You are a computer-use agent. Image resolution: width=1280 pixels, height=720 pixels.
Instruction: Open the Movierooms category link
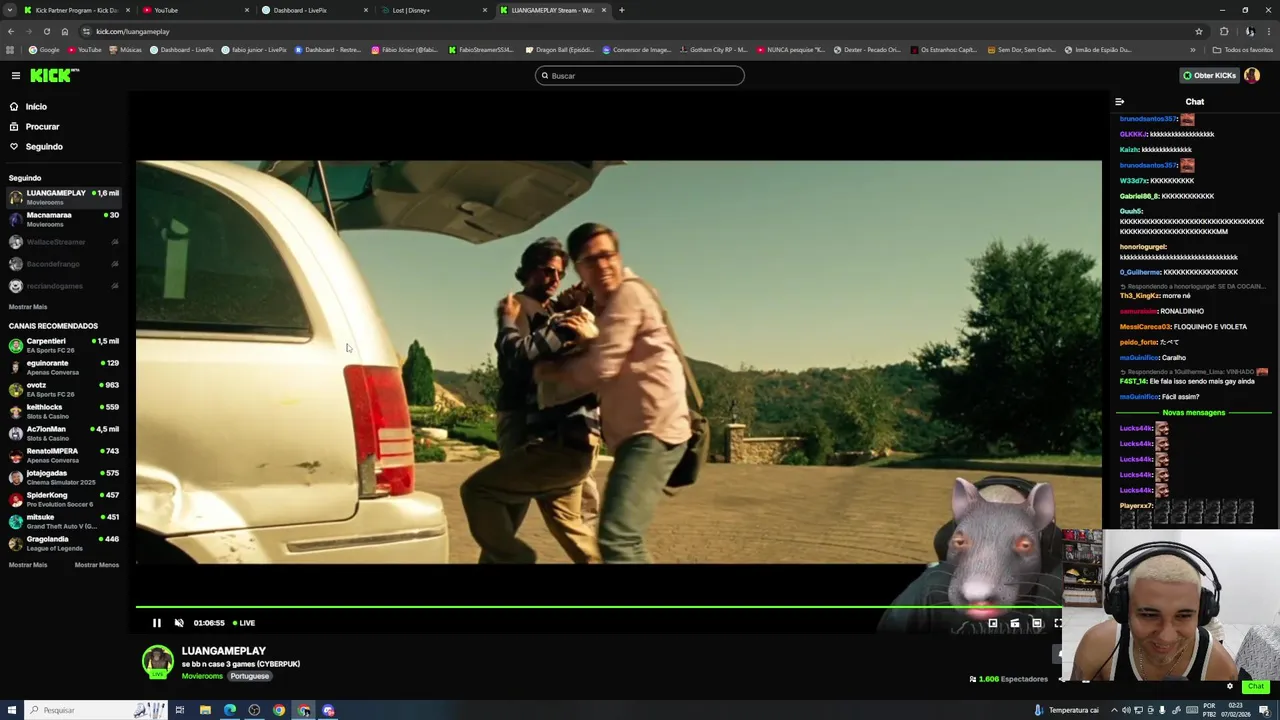click(x=202, y=677)
